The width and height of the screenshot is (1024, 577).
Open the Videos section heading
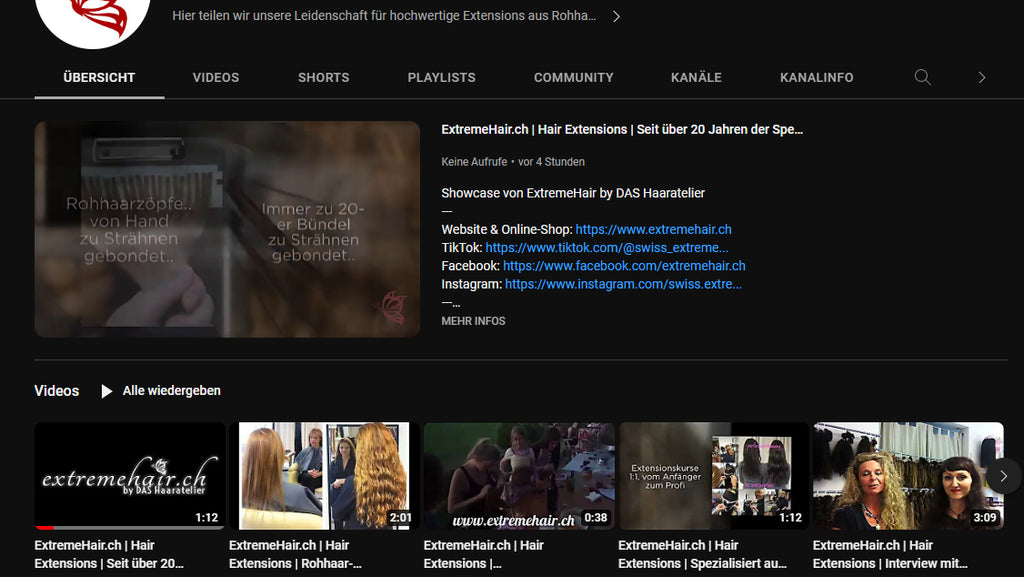[57, 390]
